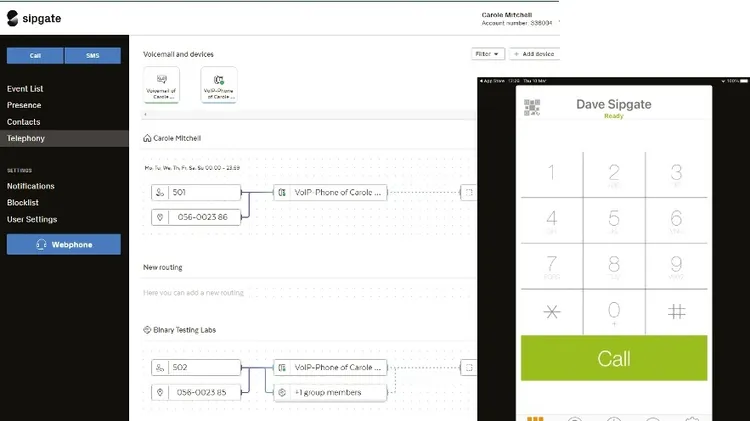Click the location pin icon beside 056-002386

click(160, 217)
